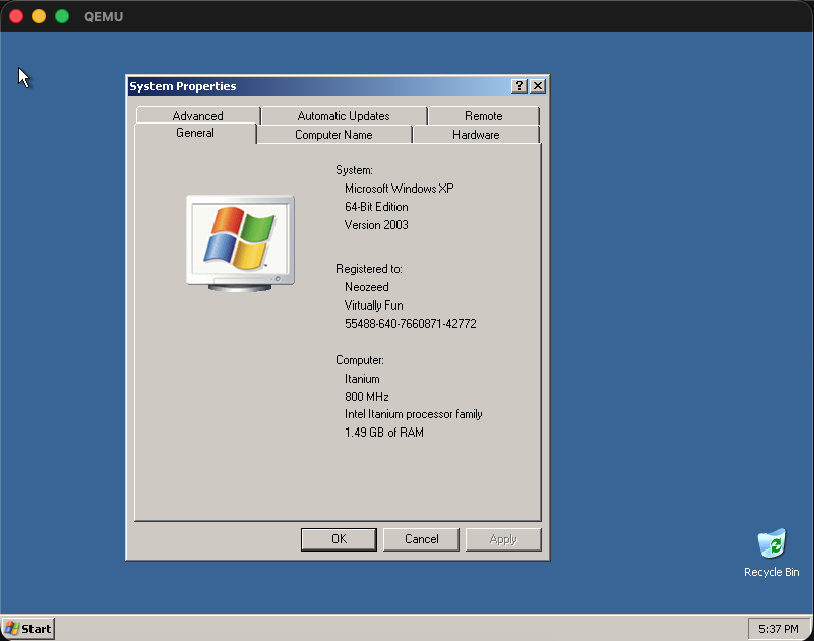Image resolution: width=814 pixels, height=641 pixels.
Task: Dismiss dialog with Cancel button
Action: pos(422,539)
